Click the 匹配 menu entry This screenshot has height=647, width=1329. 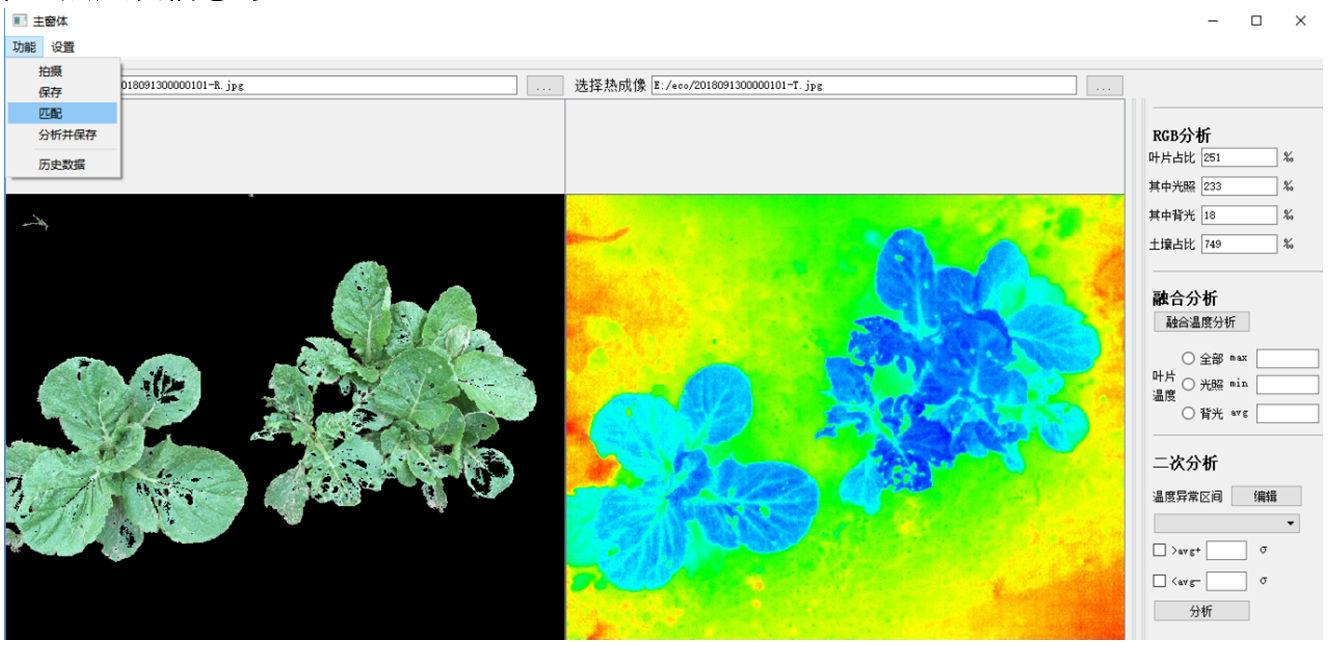(50, 113)
